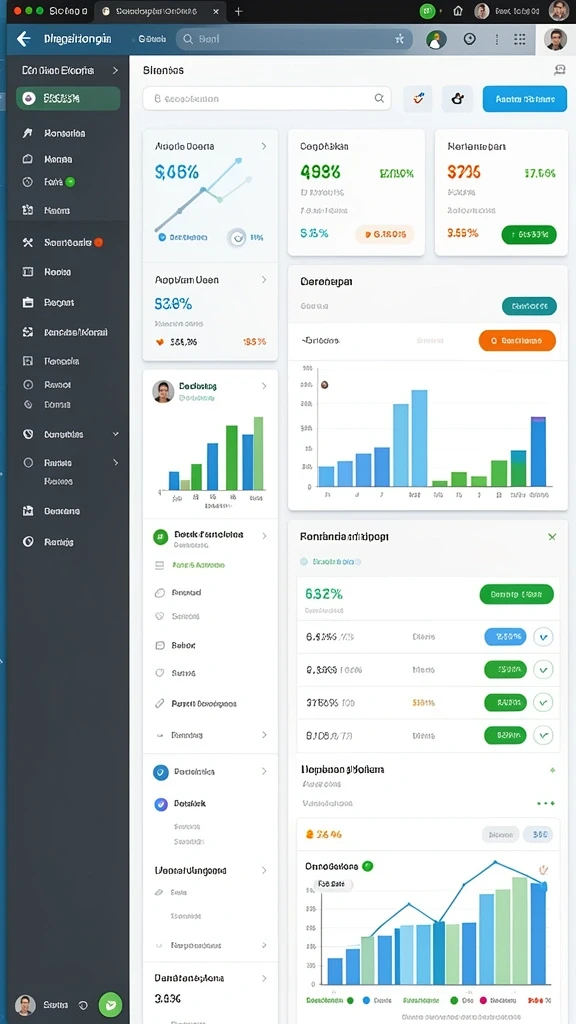Open a new browser tab with the plus
Screen dimensions: 576x1024
[238, 11]
